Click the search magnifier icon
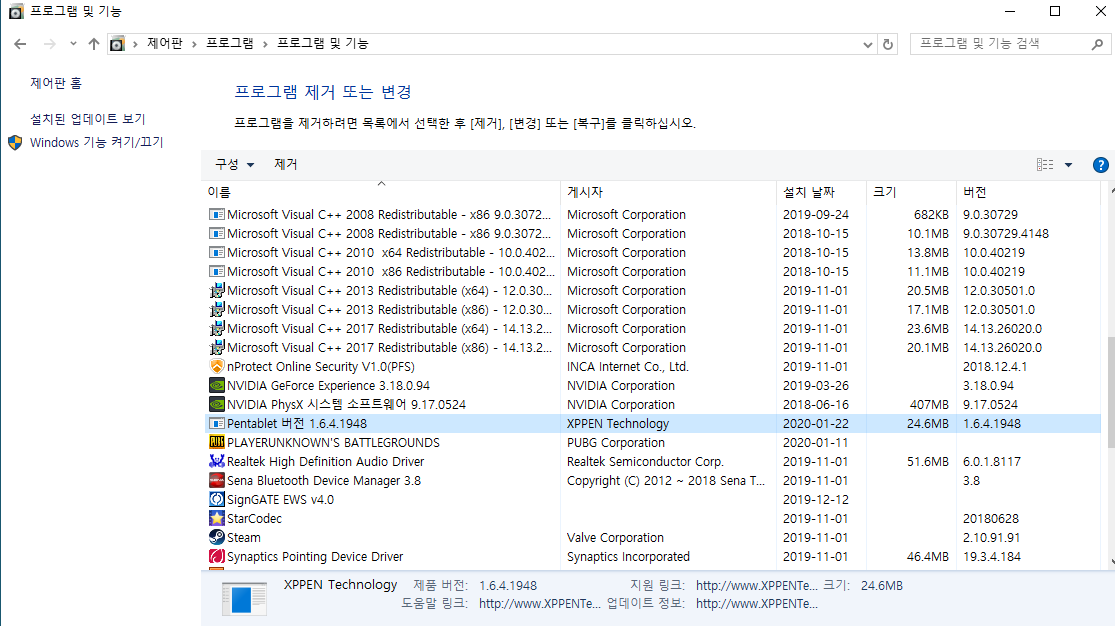The height and width of the screenshot is (626, 1115). point(1097,44)
